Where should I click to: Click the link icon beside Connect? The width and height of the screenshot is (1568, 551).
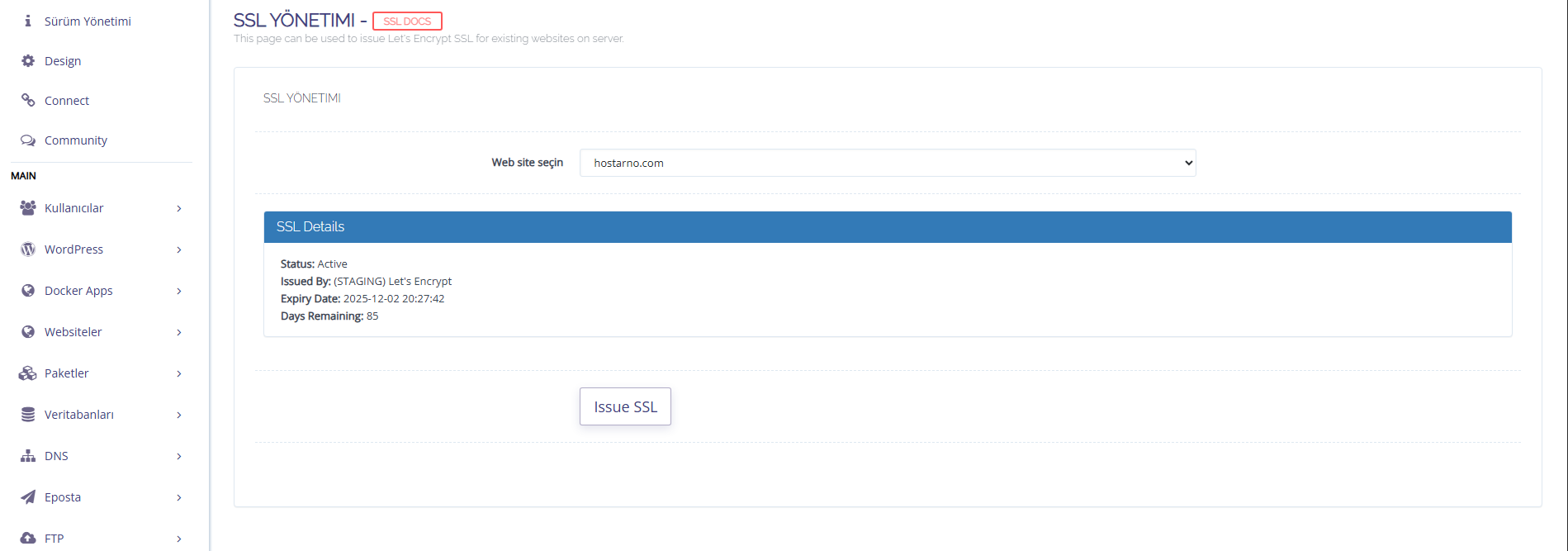tap(28, 100)
